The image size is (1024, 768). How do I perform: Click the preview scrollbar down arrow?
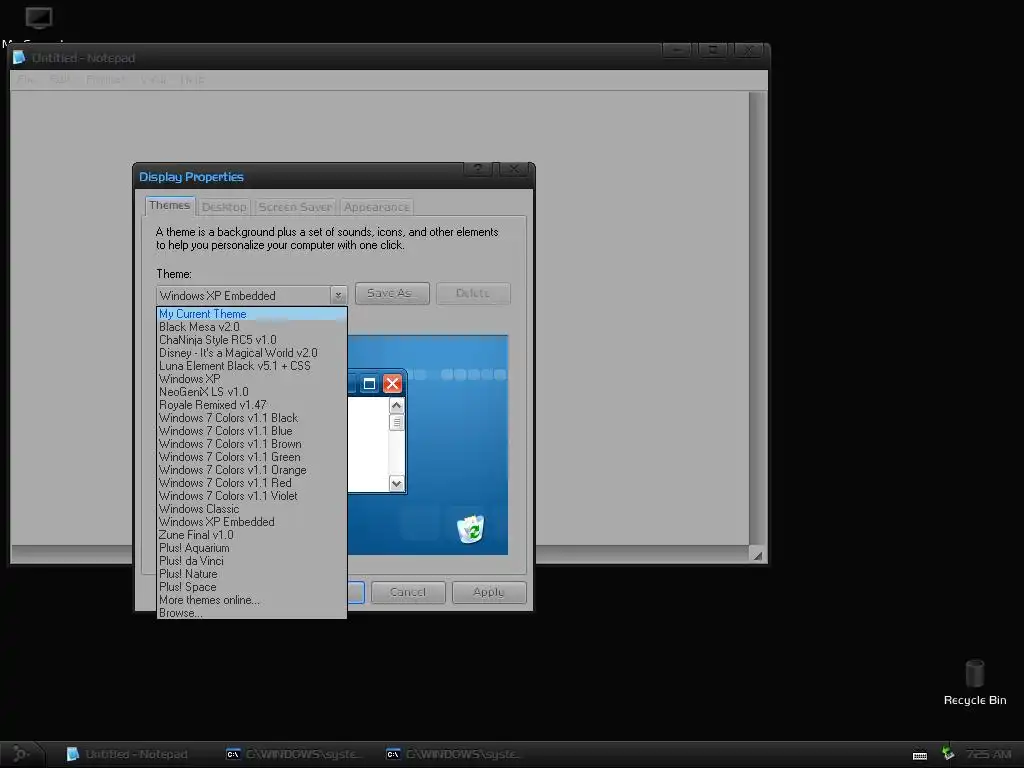point(396,483)
